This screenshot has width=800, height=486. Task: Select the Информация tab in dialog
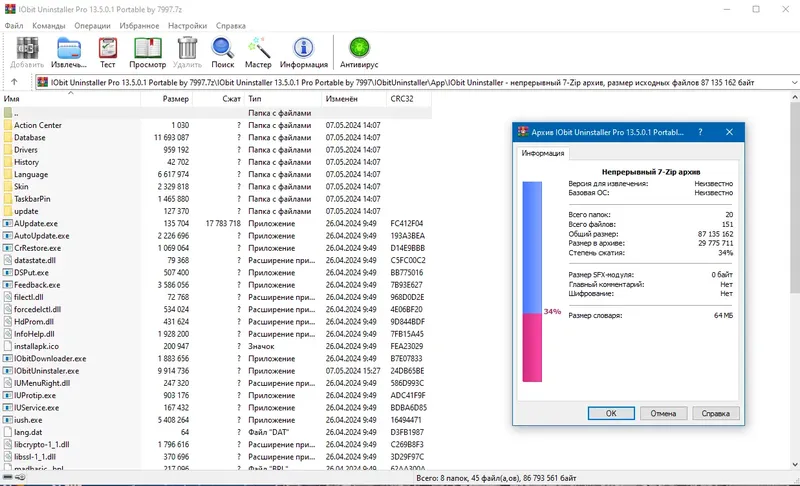(x=543, y=153)
